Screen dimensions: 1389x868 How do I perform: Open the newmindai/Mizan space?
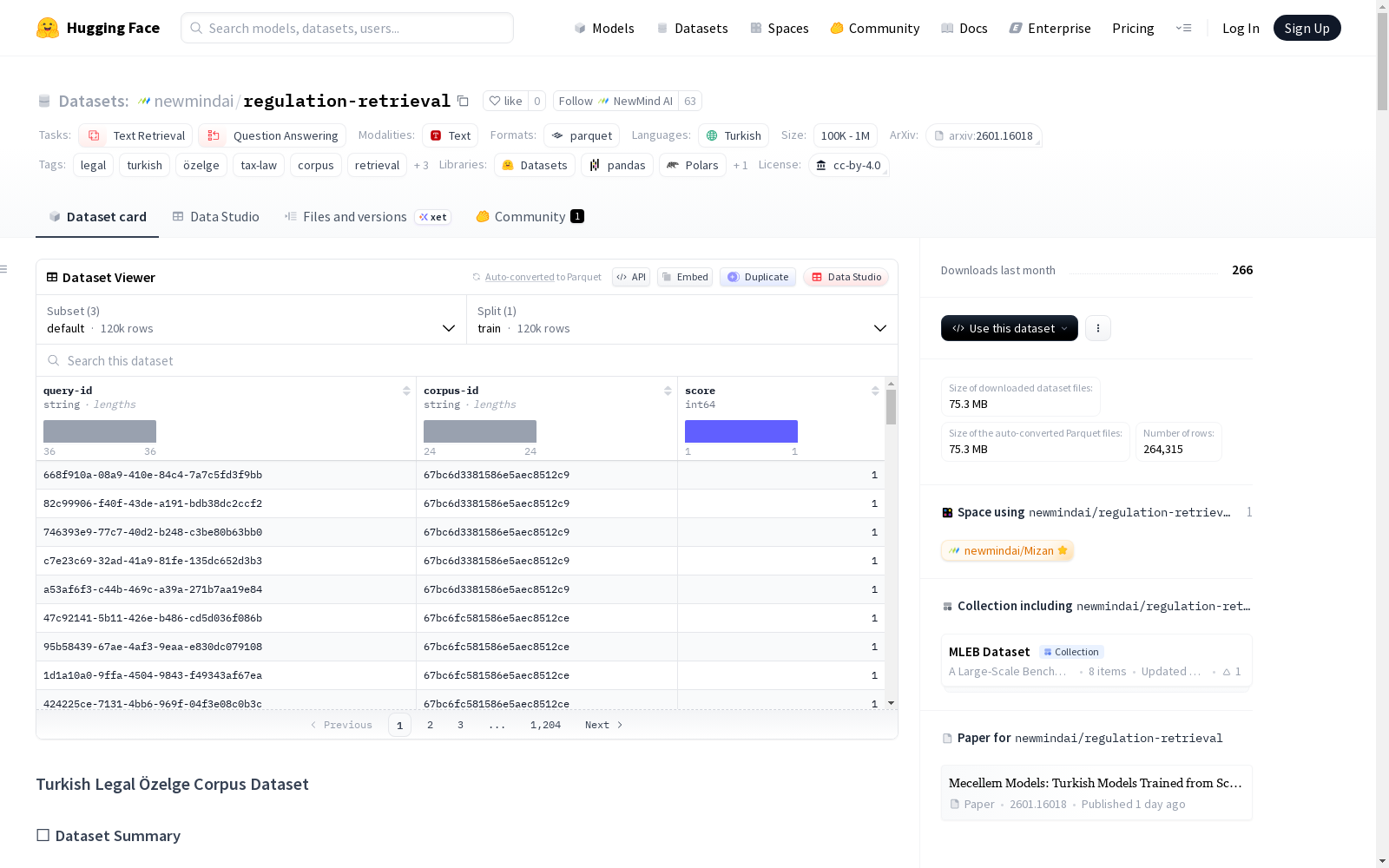click(x=1007, y=550)
